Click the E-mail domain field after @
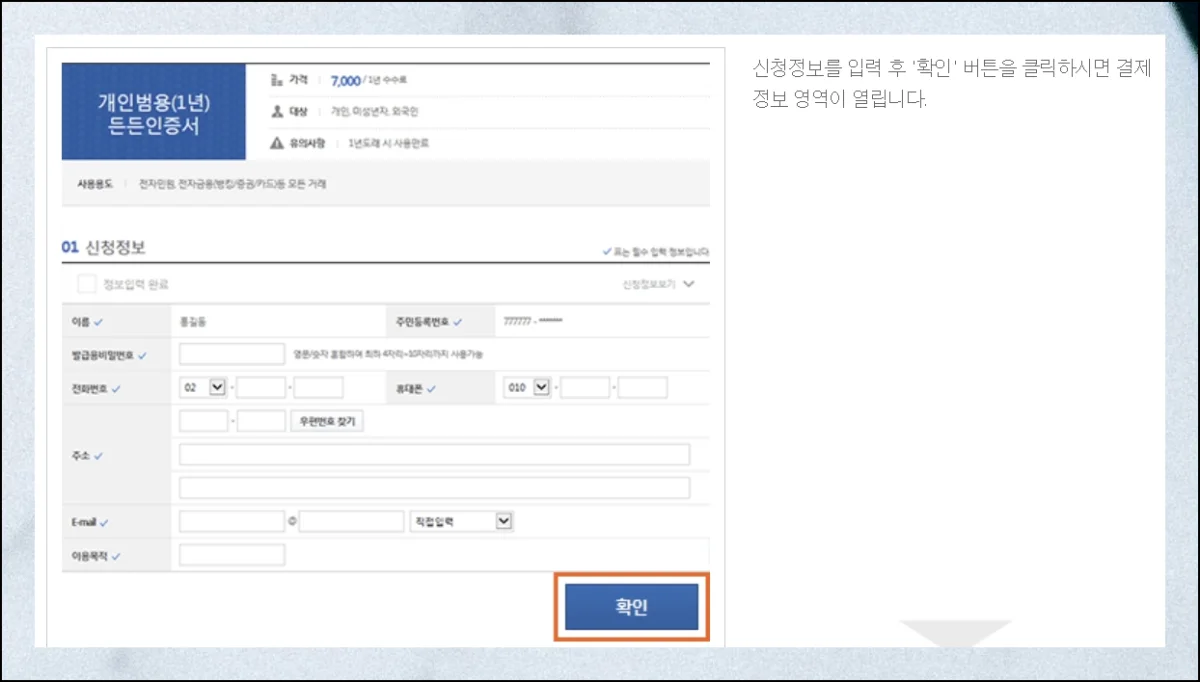Viewport: 1200px width, 682px height. pyautogui.click(x=351, y=521)
